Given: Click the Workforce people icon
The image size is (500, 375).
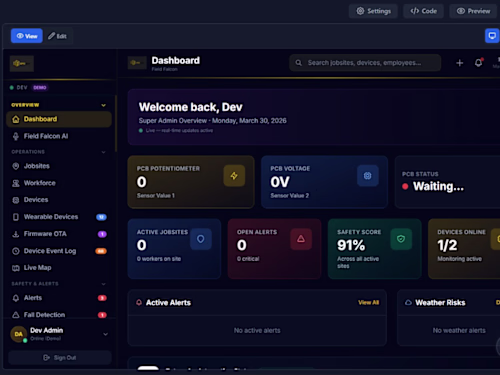Looking at the screenshot, I should click(x=16, y=183).
